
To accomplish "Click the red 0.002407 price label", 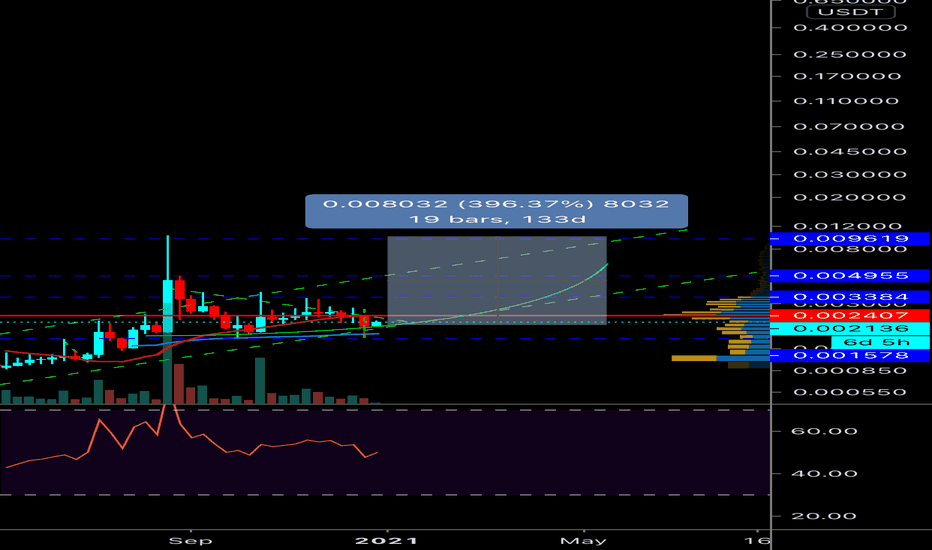I will point(850,315).
